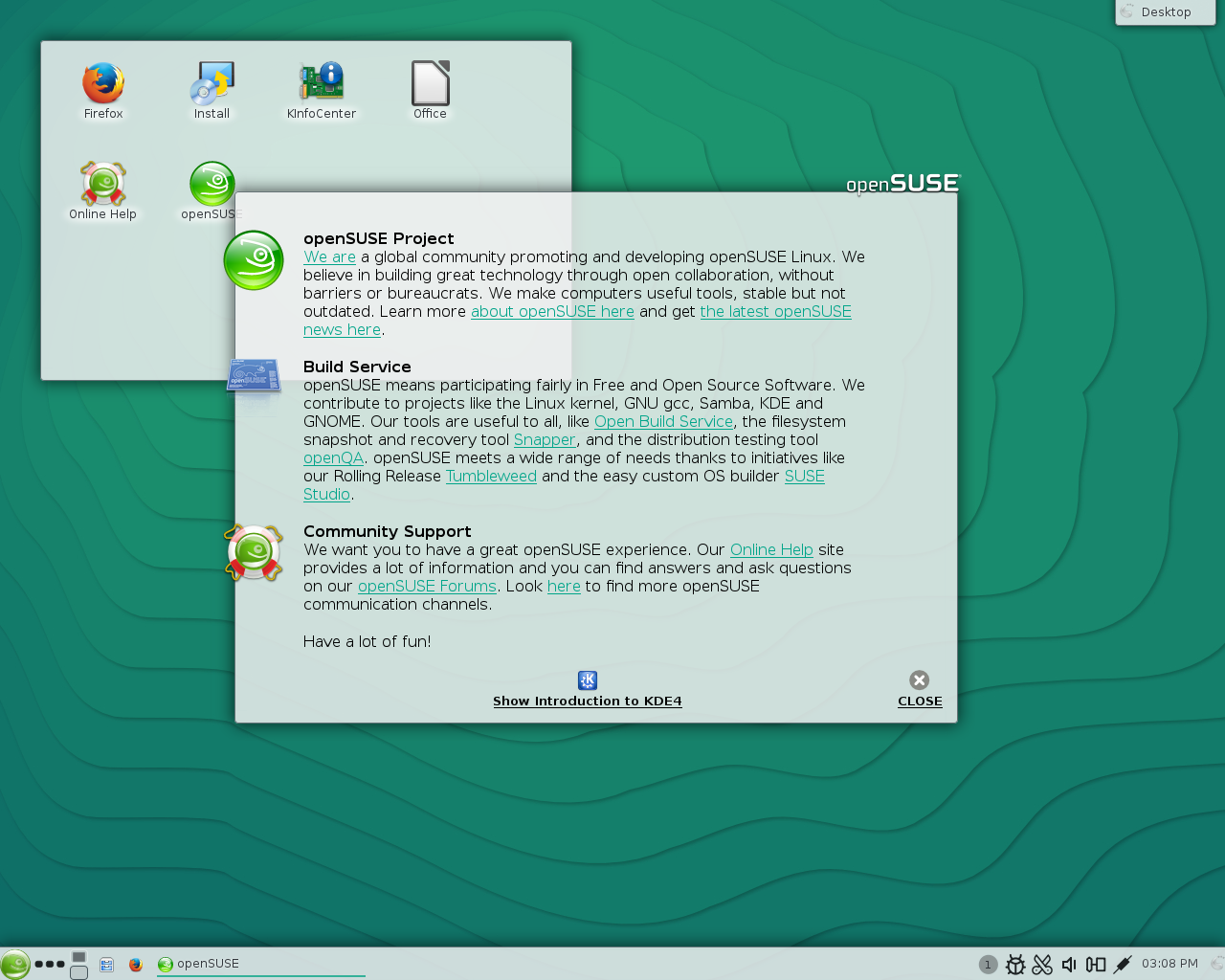
Task: Click Show Introduction to KDE4
Action: click(x=588, y=702)
